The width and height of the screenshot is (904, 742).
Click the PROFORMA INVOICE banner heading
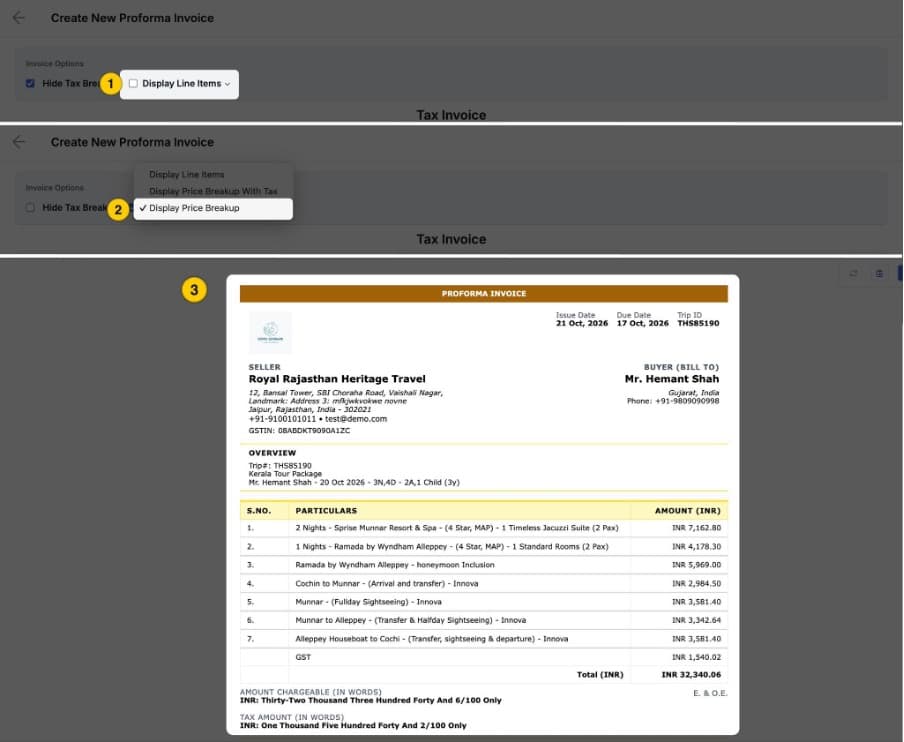(x=484, y=293)
